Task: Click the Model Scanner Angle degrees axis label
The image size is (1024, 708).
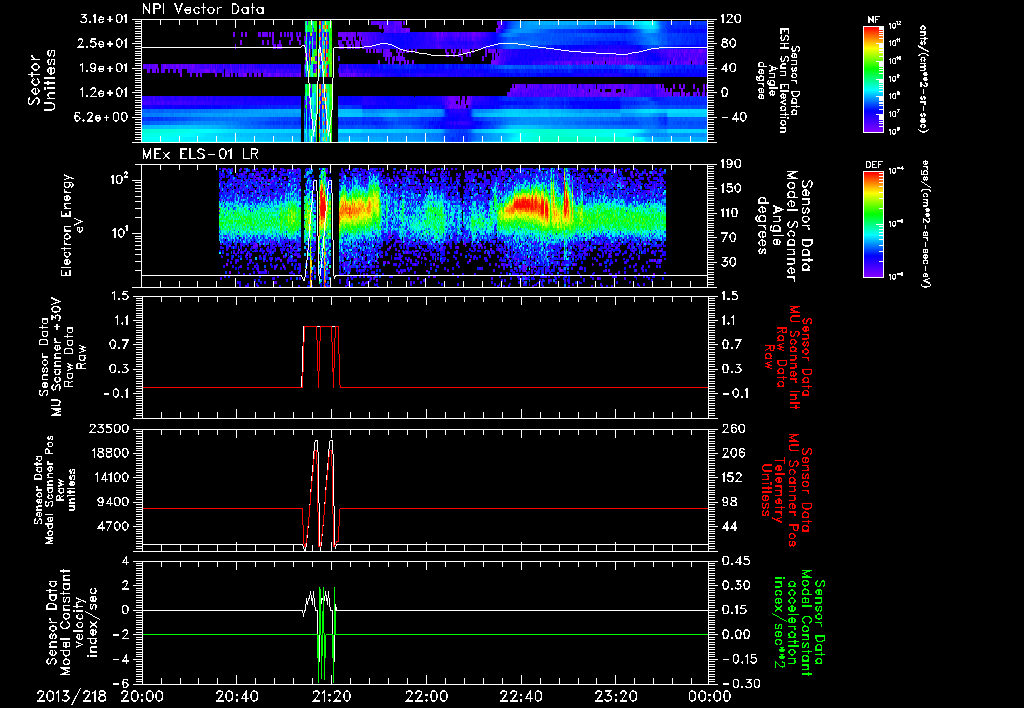Action: pos(785,226)
